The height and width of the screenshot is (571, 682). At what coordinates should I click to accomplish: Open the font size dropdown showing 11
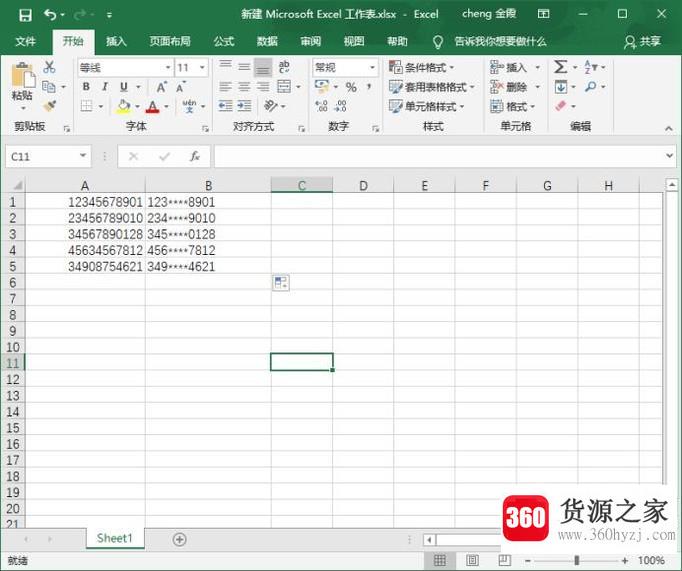(202, 68)
